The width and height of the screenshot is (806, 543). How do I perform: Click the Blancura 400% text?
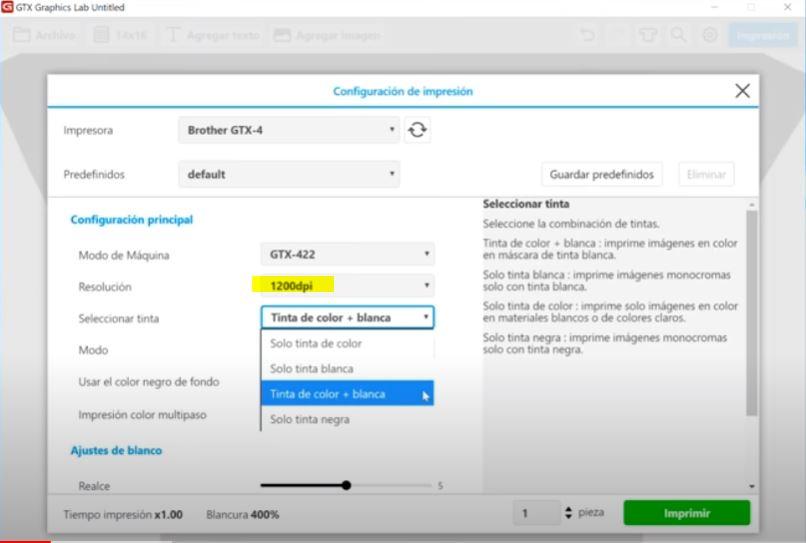[x=243, y=514]
